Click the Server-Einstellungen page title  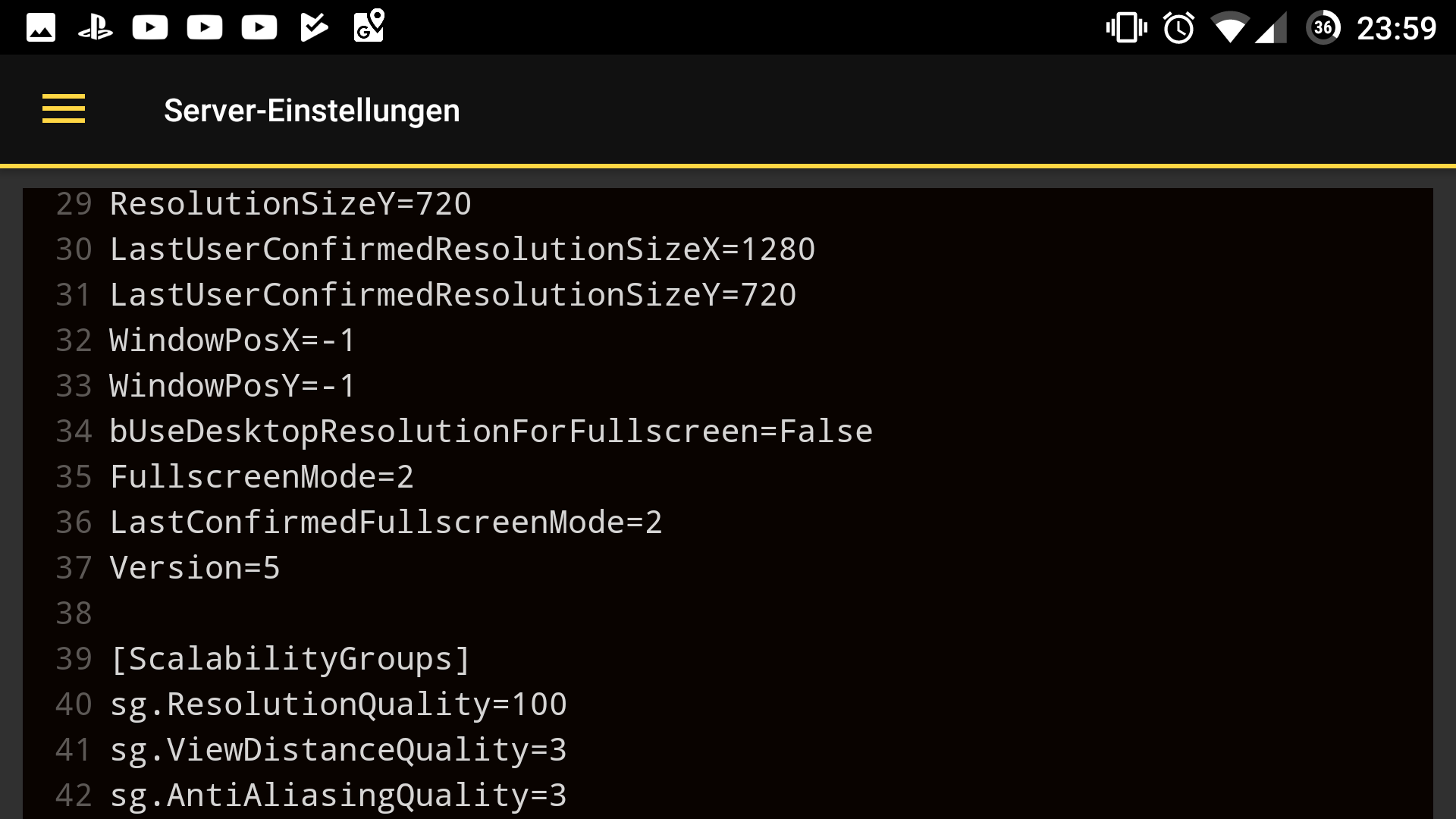[312, 111]
